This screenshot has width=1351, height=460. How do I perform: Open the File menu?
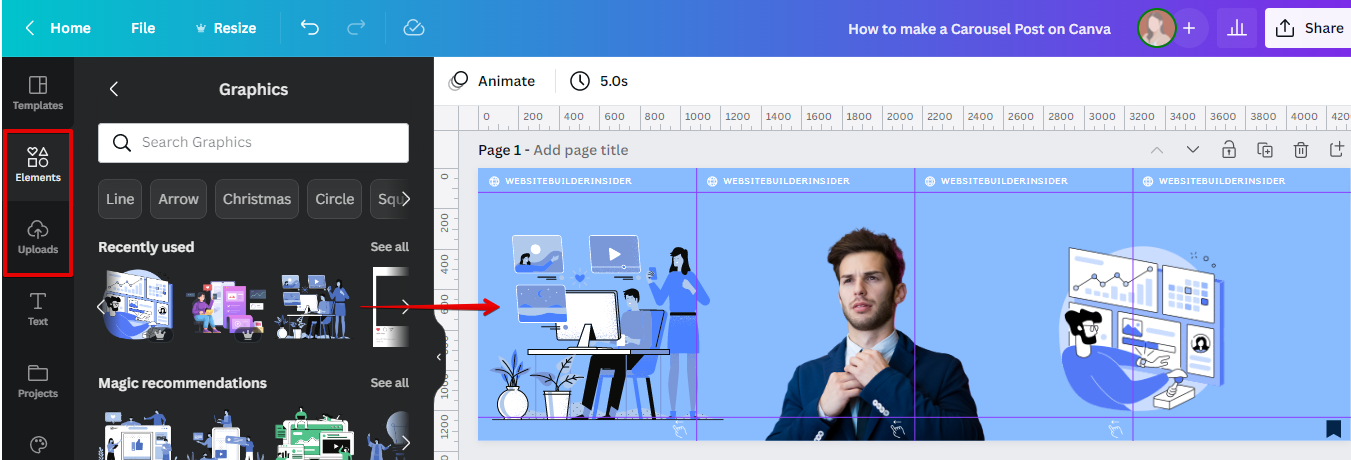tap(143, 28)
